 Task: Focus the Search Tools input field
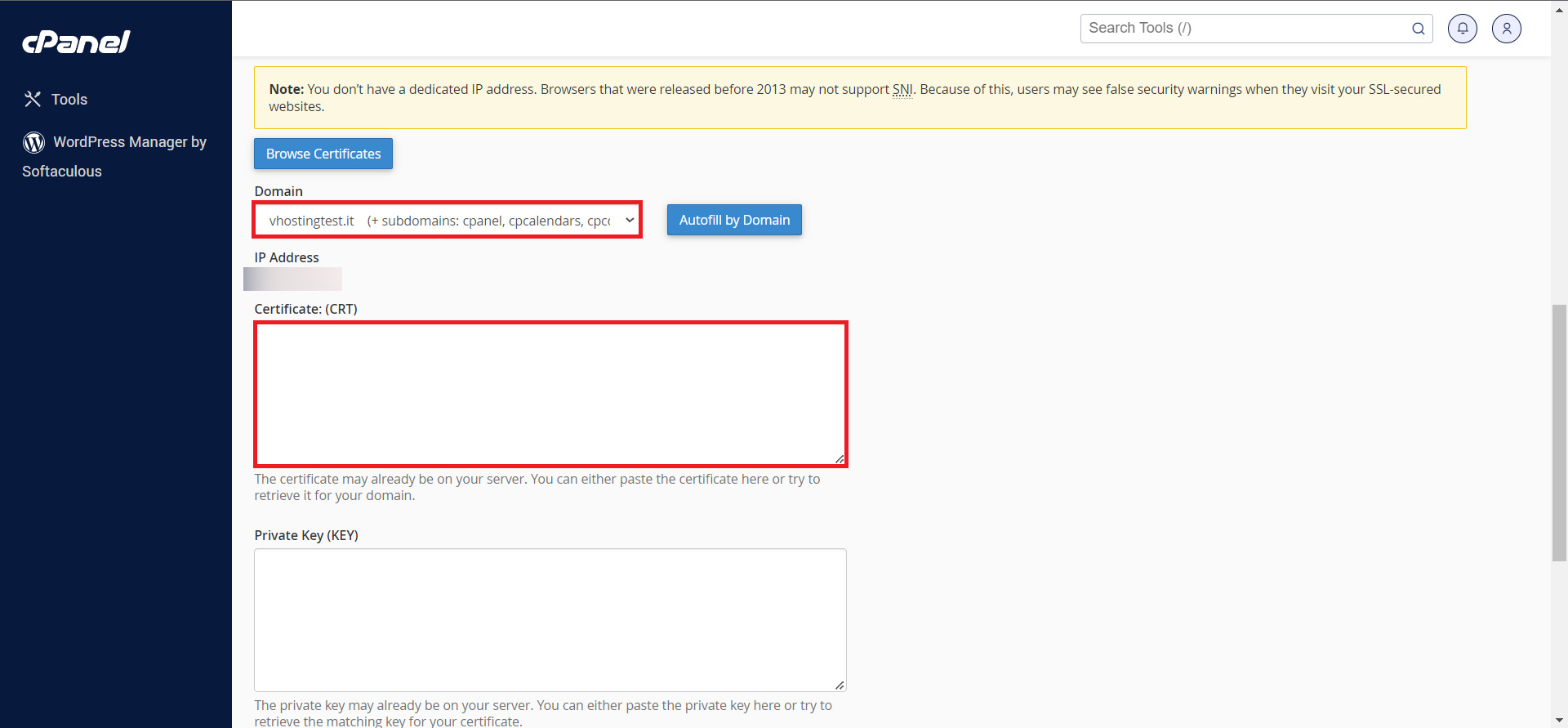click(x=1245, y=29)
